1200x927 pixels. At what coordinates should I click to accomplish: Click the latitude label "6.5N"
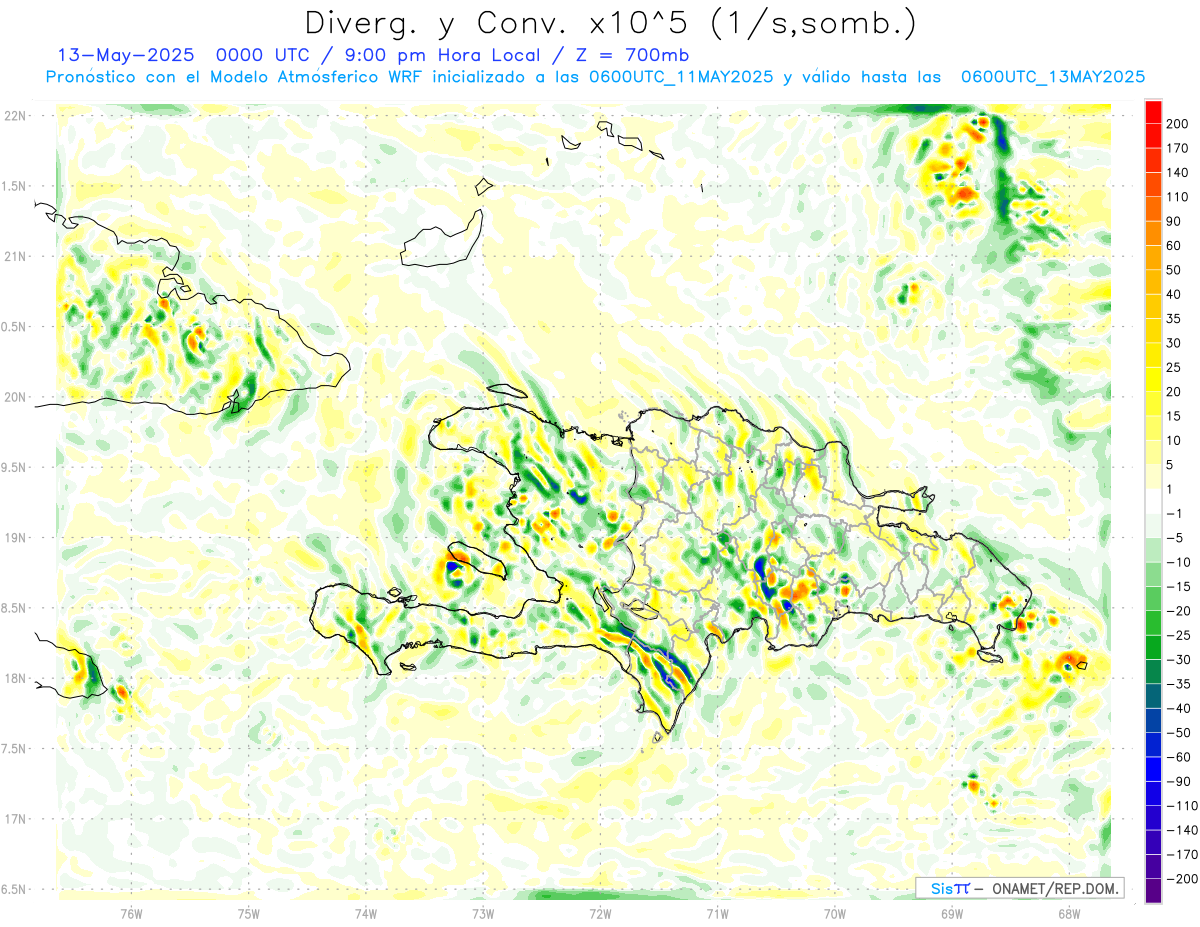[x=14, y=889]
